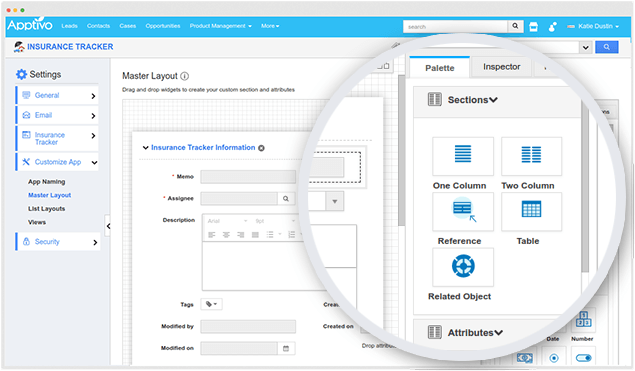Select Master Layout in sidebar

click(x=49, y=195)
